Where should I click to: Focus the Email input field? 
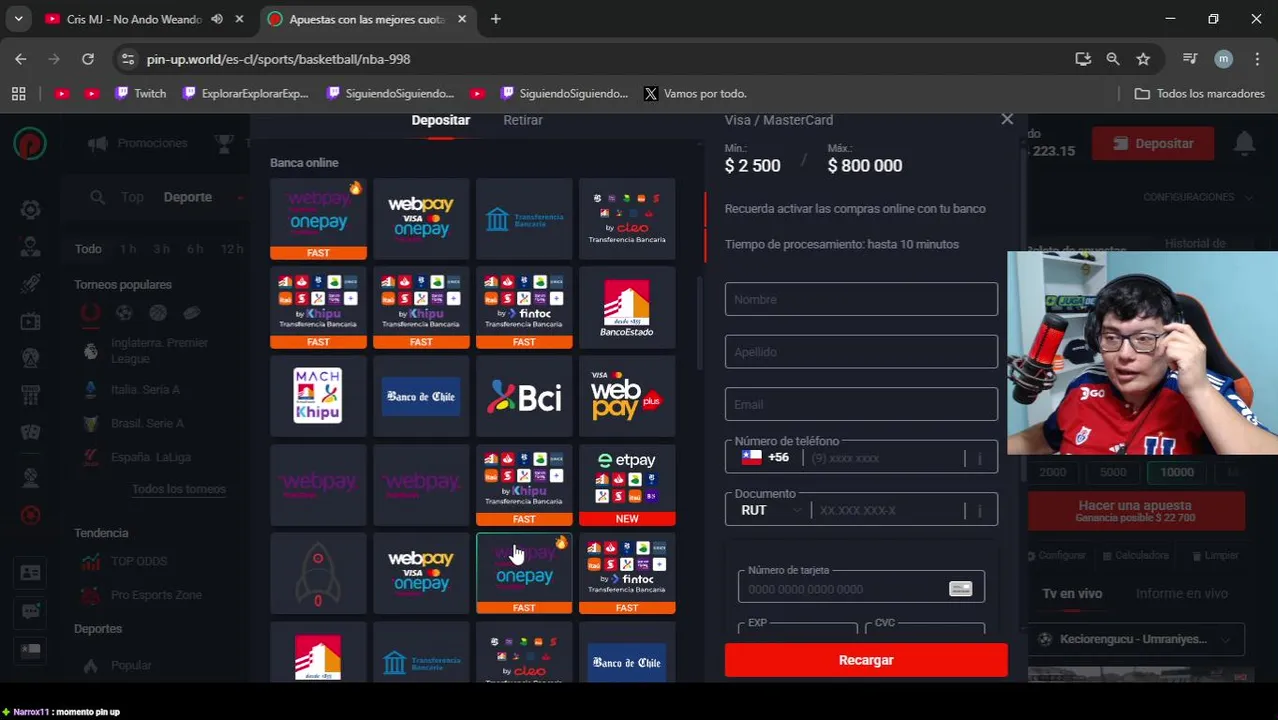(861, 404)
